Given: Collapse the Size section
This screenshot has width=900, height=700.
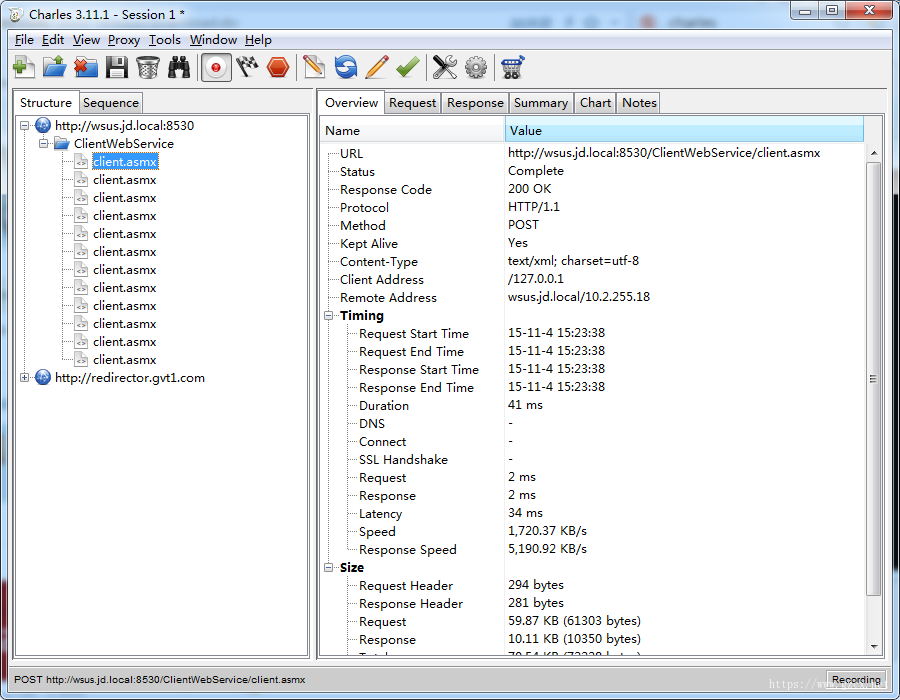Looking at the screenshot, I should coord(329,567).
